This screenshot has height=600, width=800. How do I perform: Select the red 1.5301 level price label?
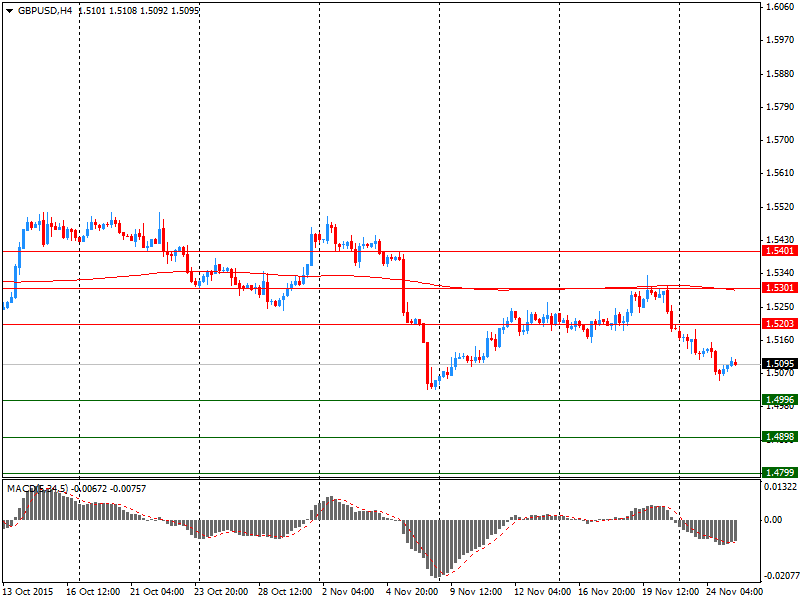780,288
